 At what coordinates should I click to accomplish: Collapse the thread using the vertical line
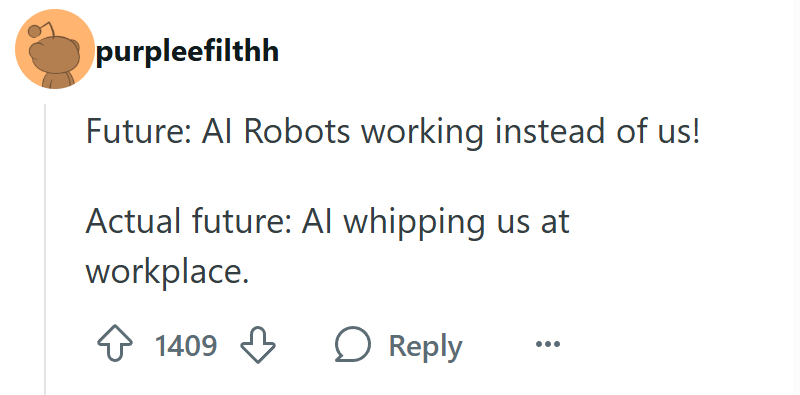[45, 250]
